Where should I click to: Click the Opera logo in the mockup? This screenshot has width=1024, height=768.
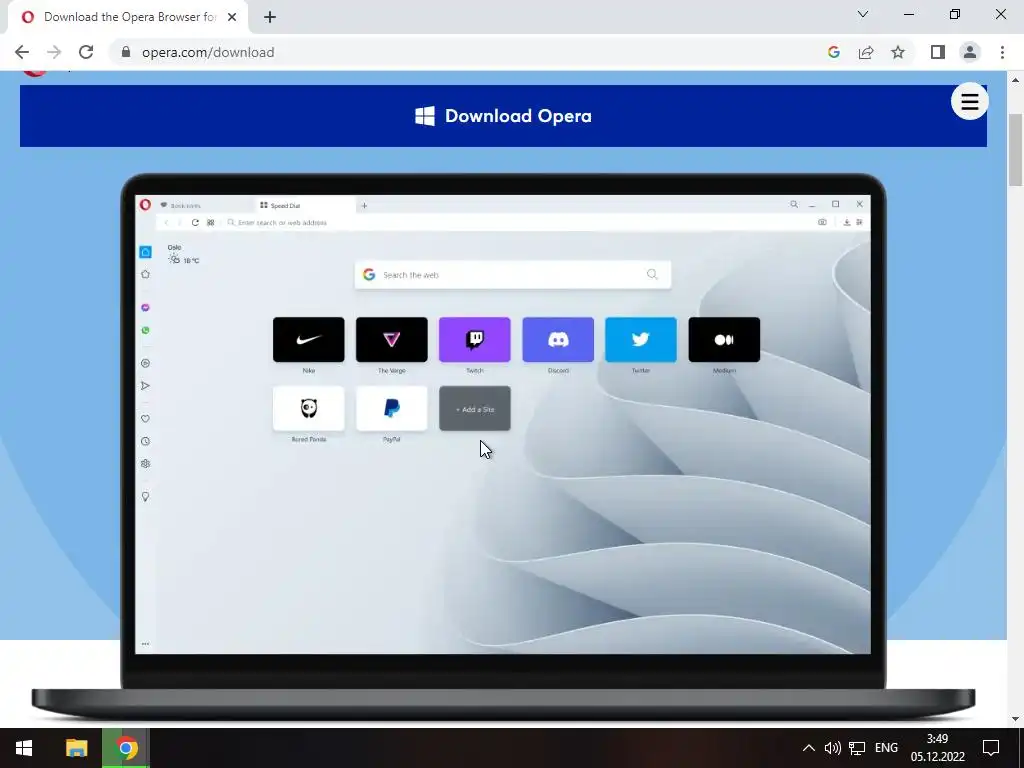point(145,204)
